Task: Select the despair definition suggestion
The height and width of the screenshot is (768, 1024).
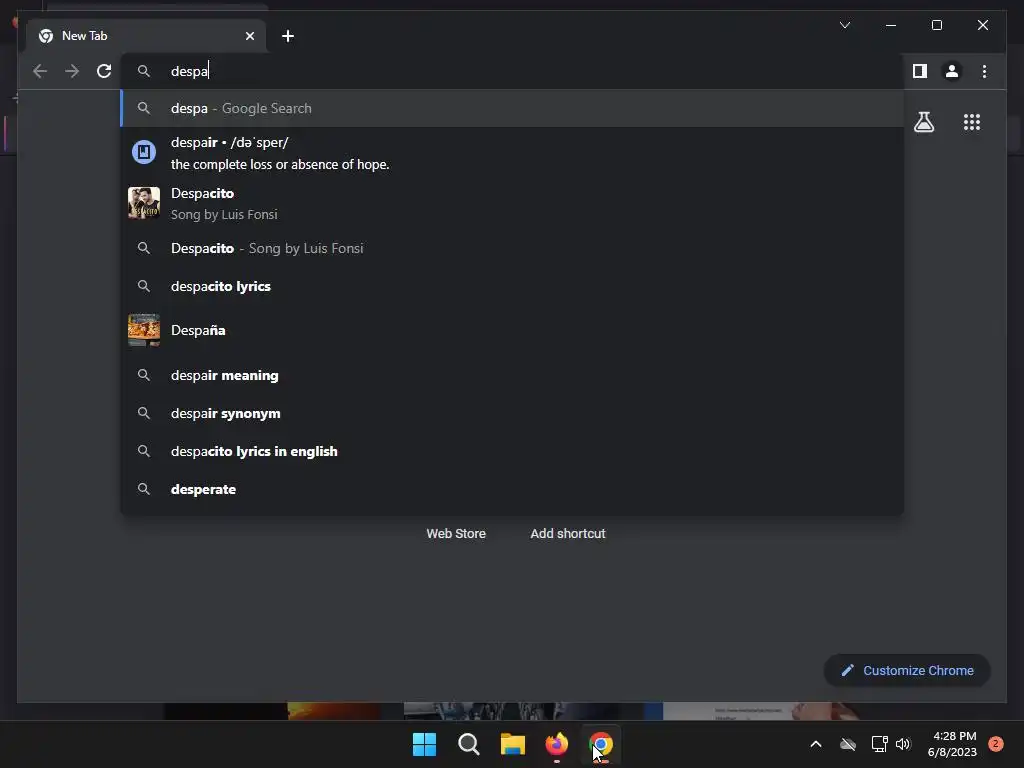Action: pyautogui.click(x=512, y=153)
